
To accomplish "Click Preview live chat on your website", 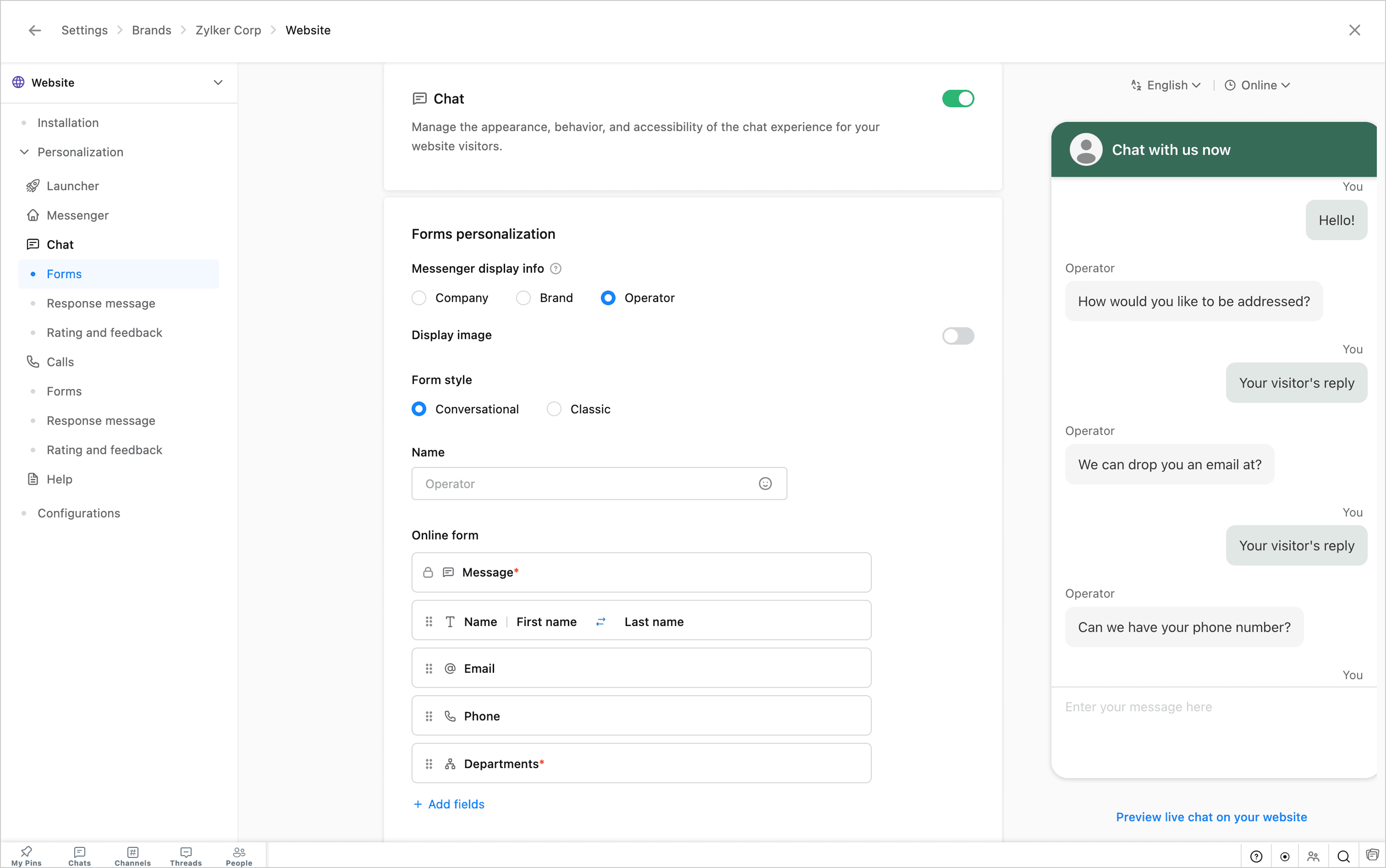I will (x=1211, y=817).
